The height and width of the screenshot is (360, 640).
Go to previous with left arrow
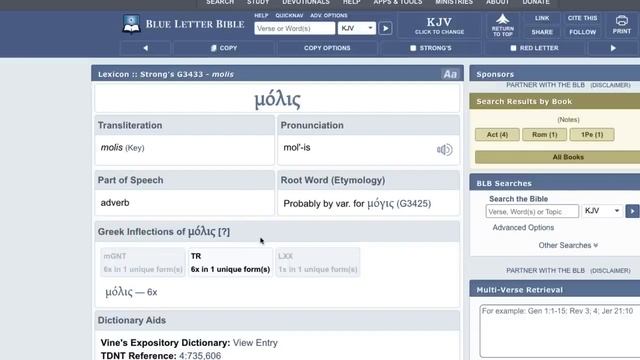[x=146, y=48]
